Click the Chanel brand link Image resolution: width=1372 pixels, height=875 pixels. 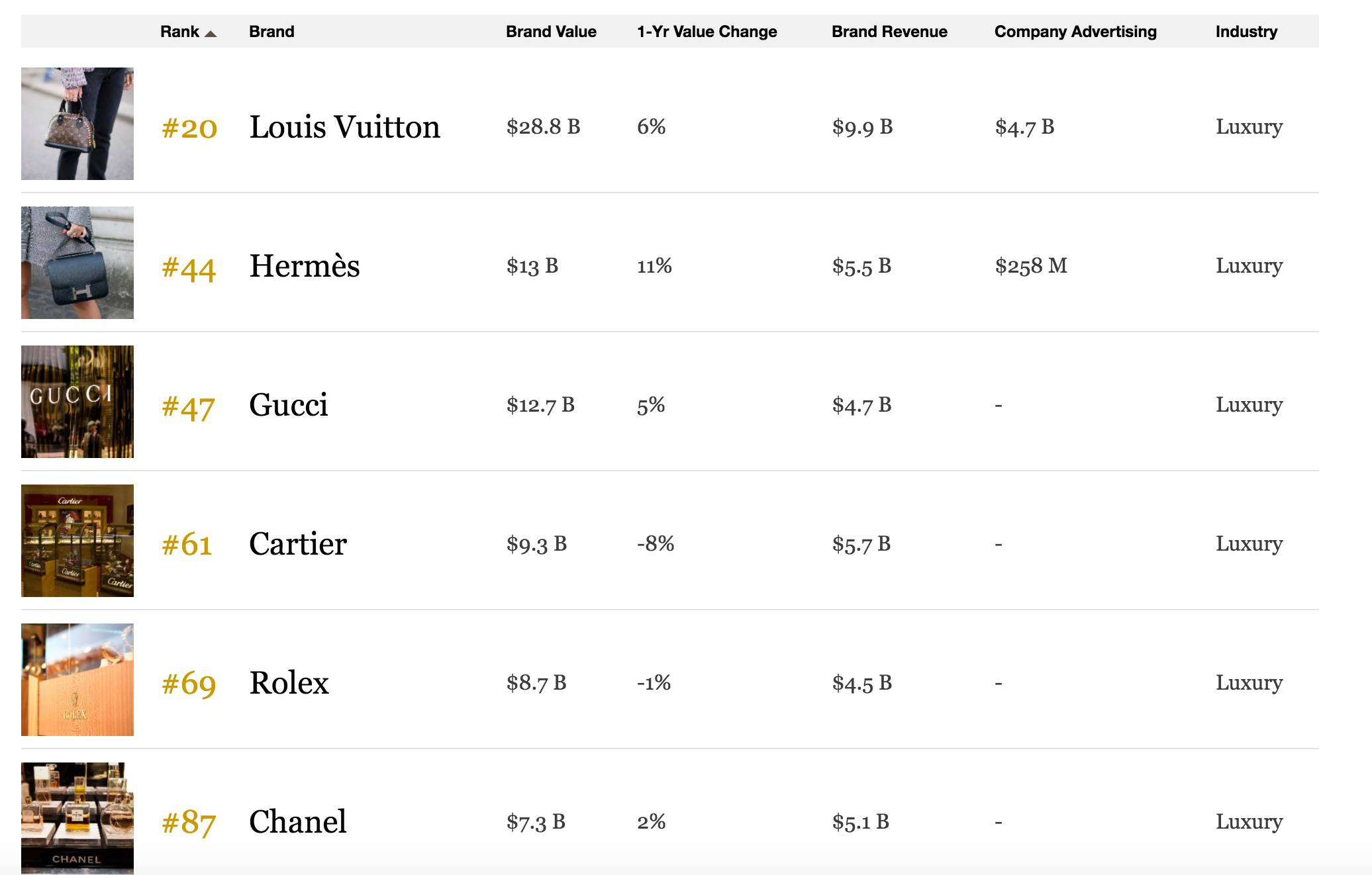click(298, 822)
